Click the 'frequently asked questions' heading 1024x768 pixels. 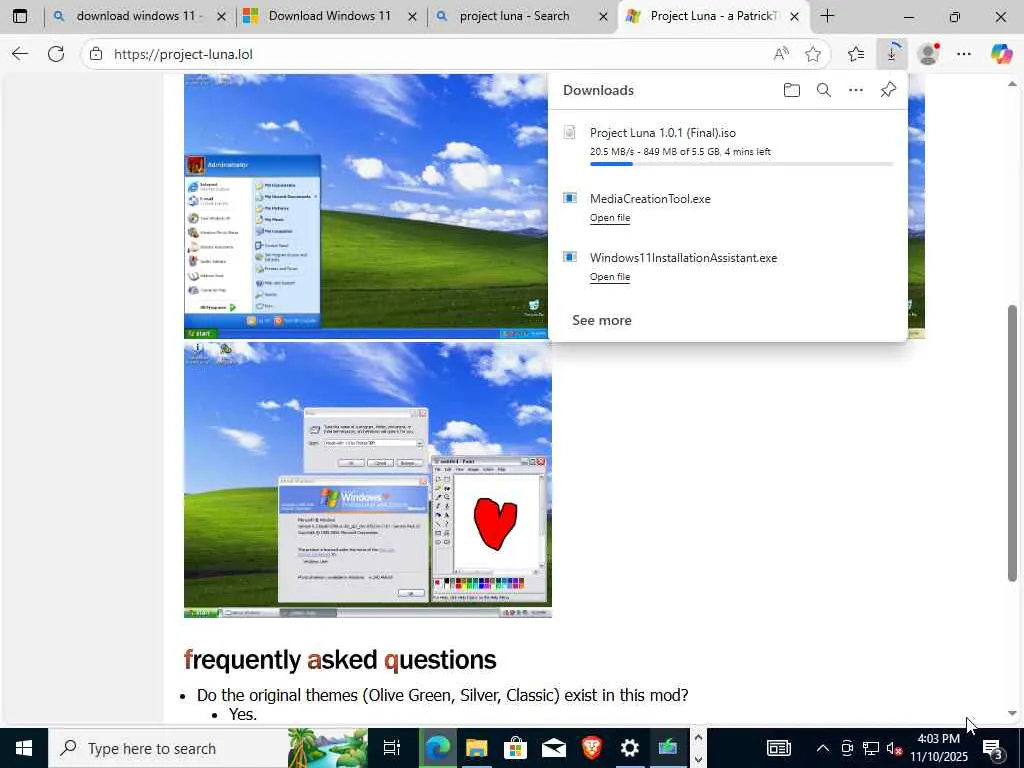(x=340, y=660)
